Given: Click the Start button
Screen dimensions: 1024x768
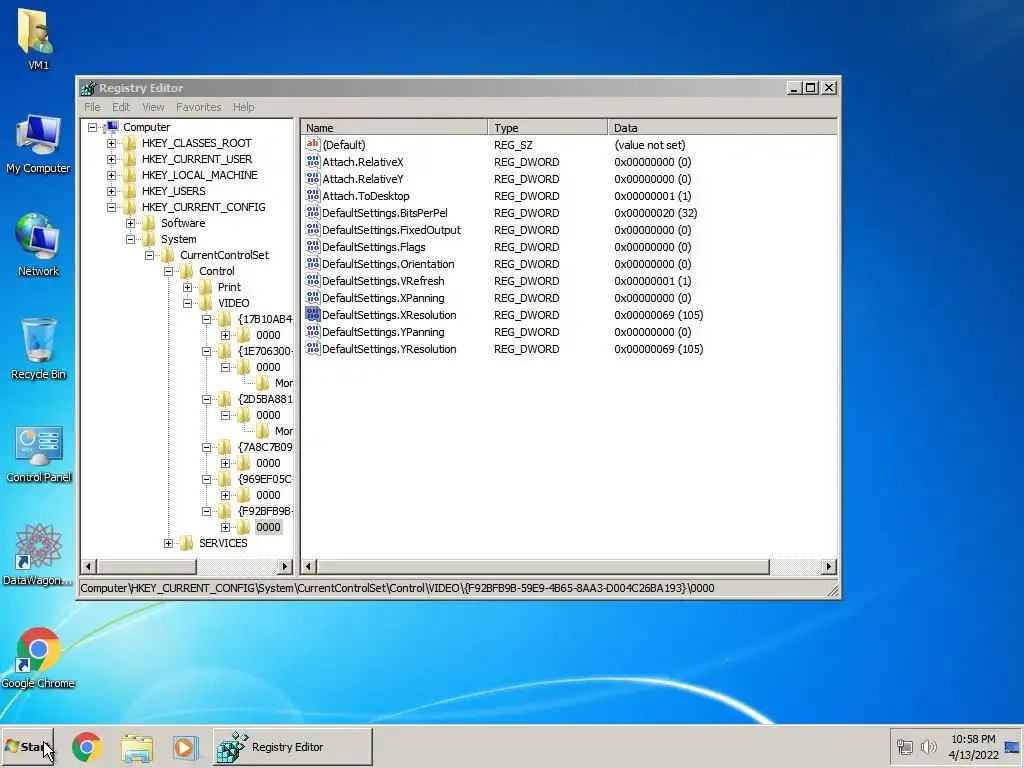Looking at the screenshot, I should tap(27, 746).
